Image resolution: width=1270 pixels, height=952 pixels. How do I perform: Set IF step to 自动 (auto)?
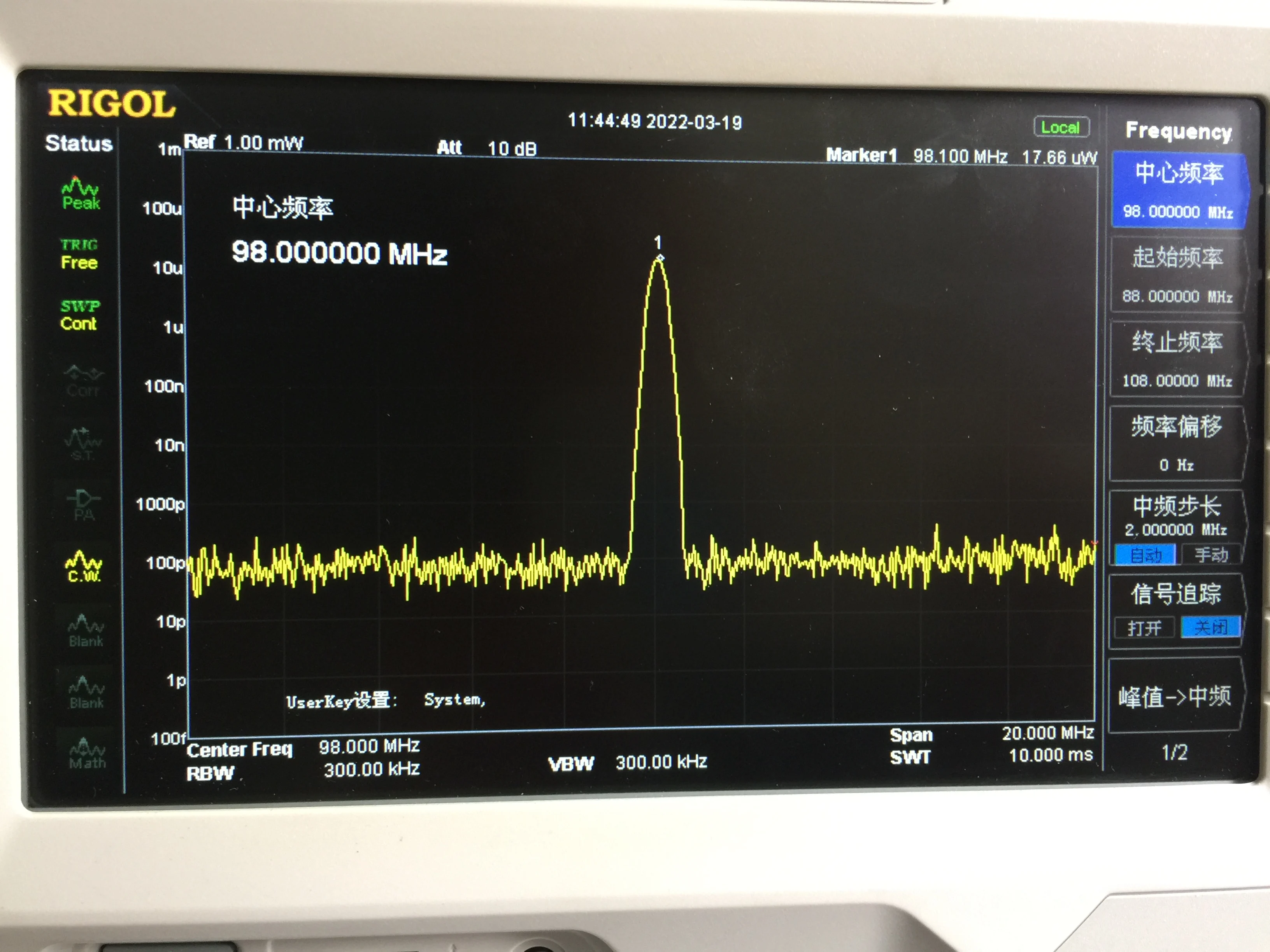tap(1145, 555)
